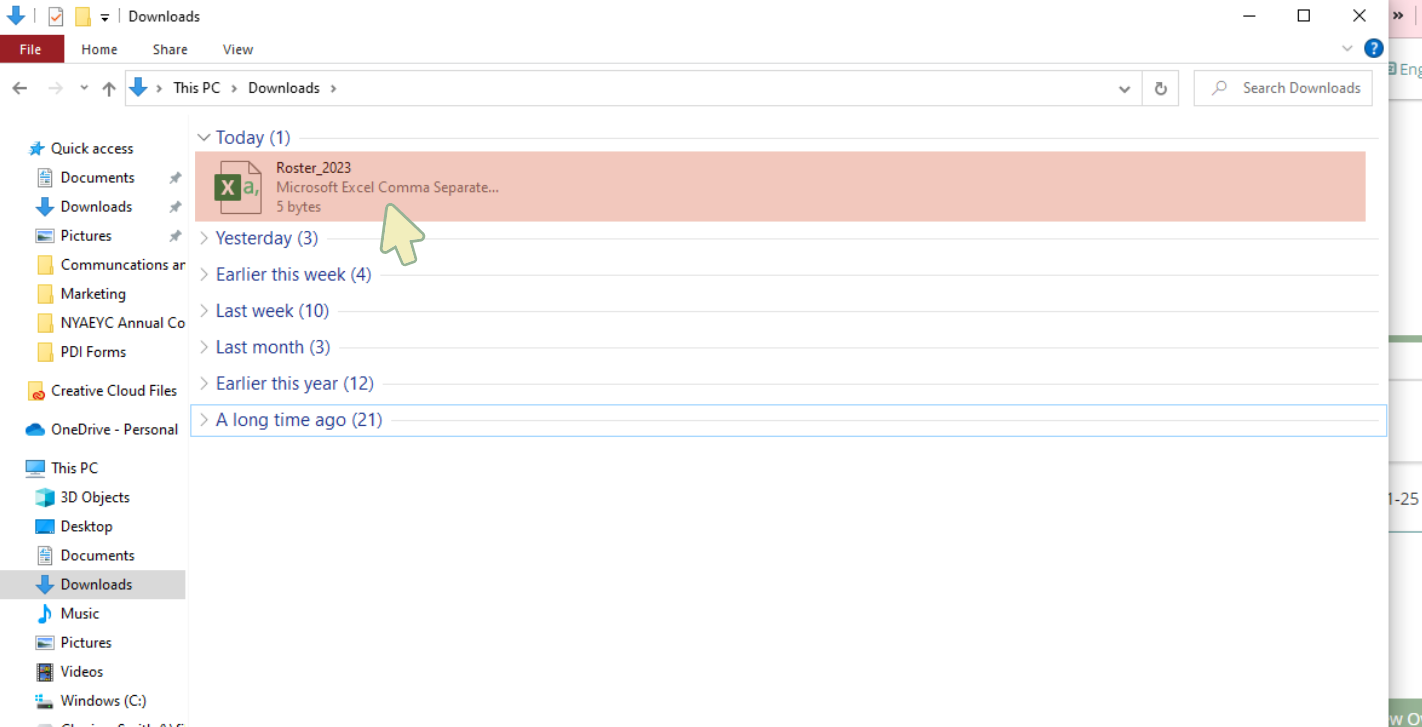The height and width of the screenshot is (727, 1422).
Task: Click the Help question mark icon
Action: 1374,48
